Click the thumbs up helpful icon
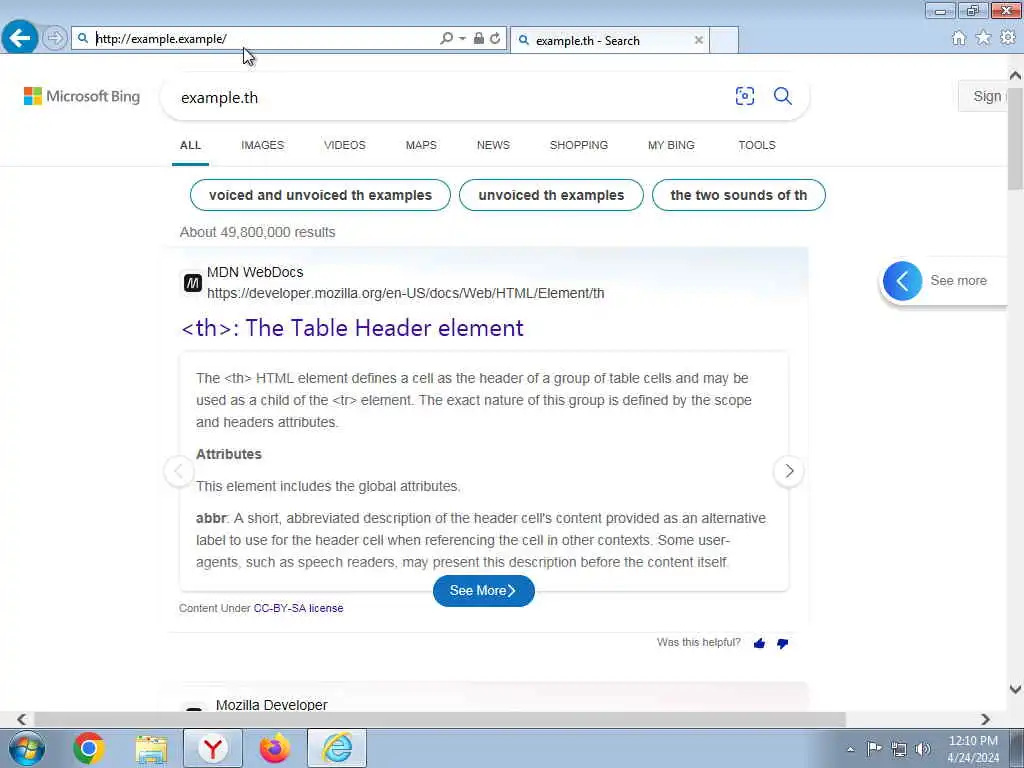1024x768 pixels. [x=759, y=643]
